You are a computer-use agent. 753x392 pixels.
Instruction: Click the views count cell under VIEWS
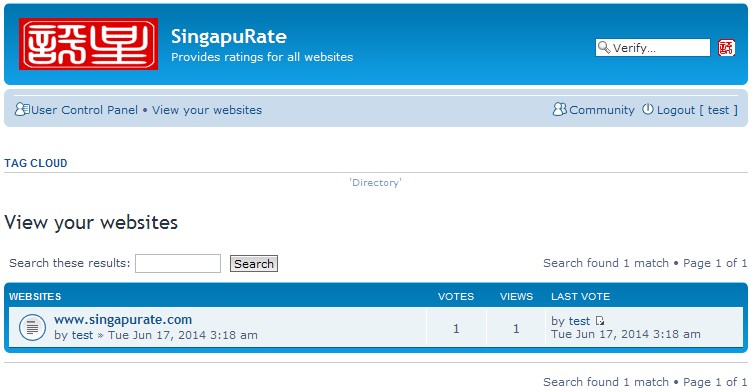516,329
